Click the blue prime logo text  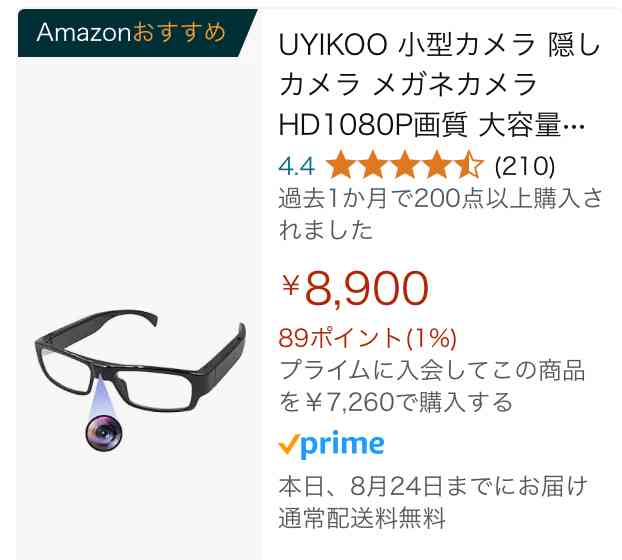[x=342, y=445]
